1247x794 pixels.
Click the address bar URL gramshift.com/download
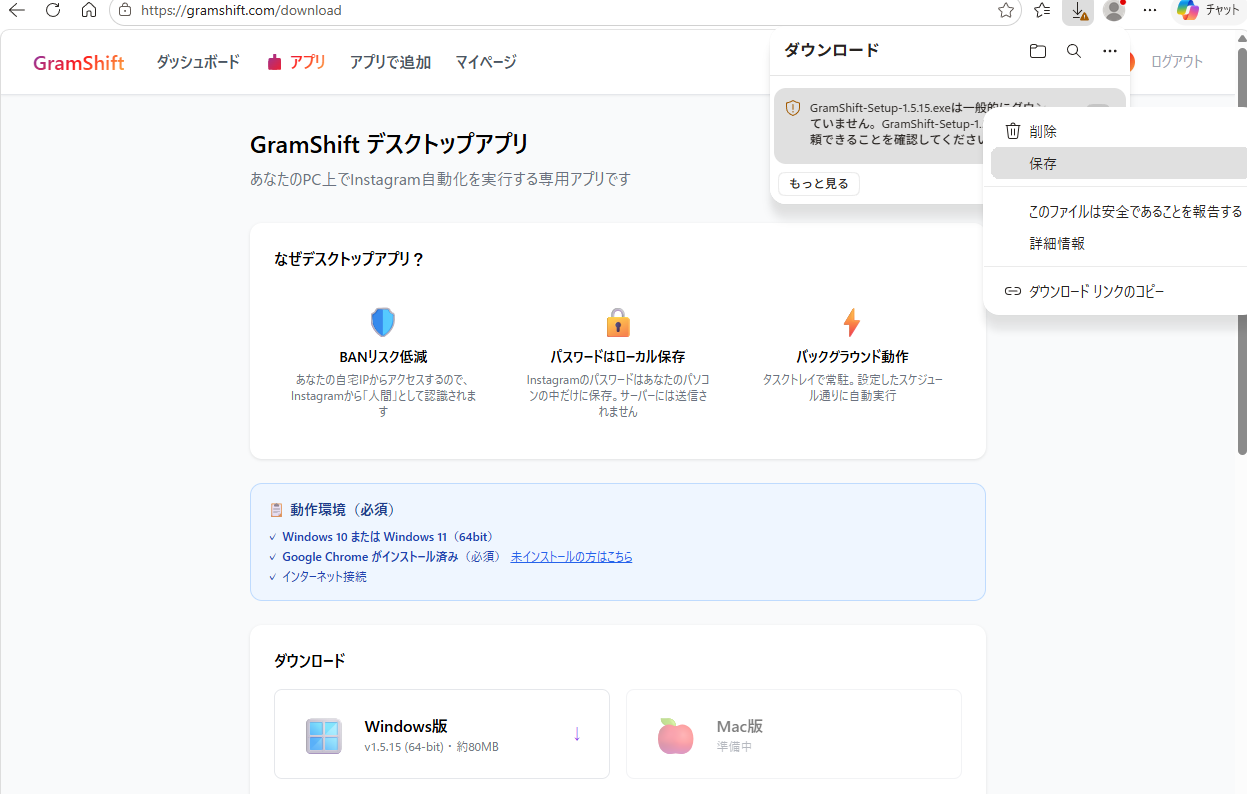[x=240, y=10]
